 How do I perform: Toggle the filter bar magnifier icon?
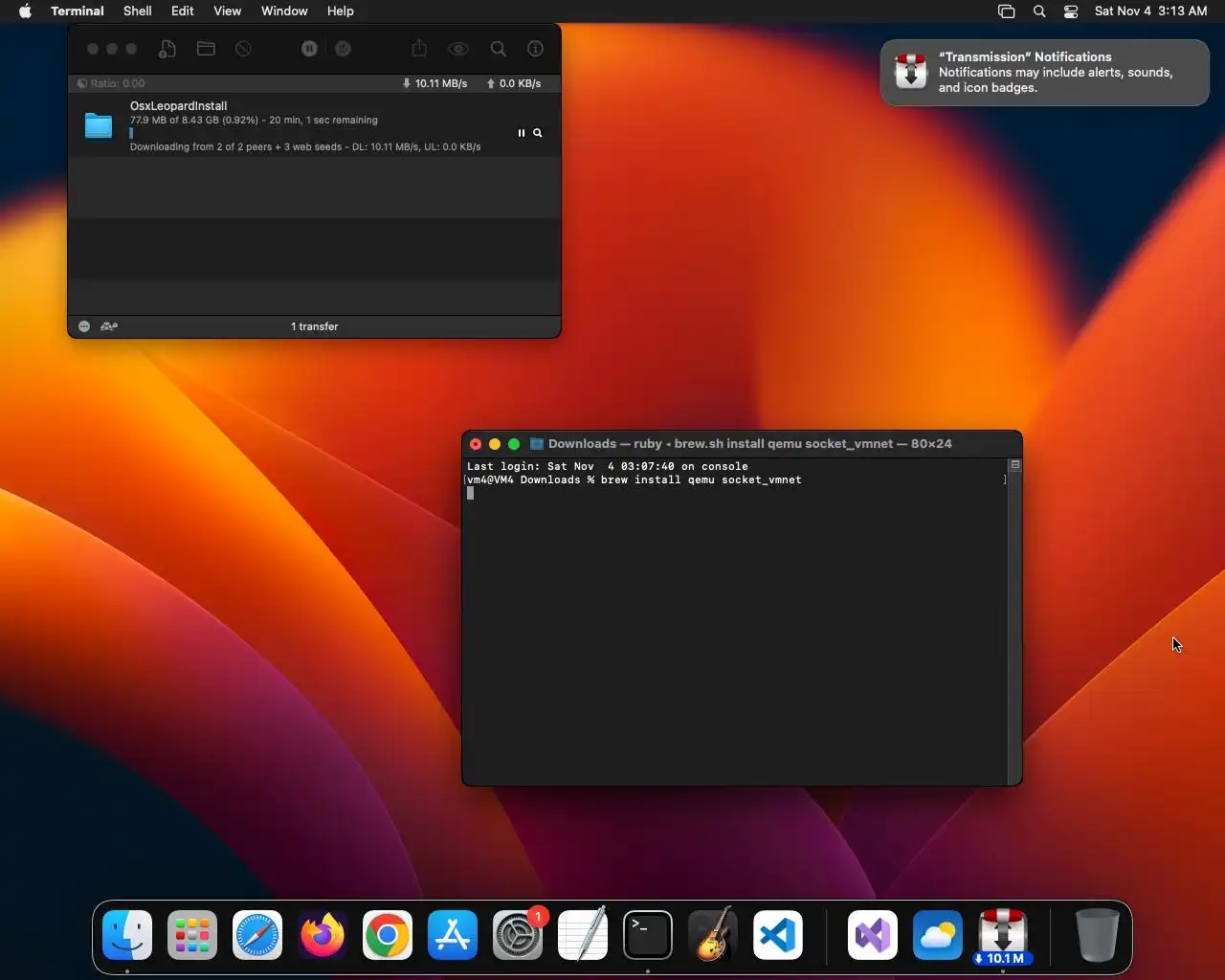pyautogui.click(x=499, y=49)
